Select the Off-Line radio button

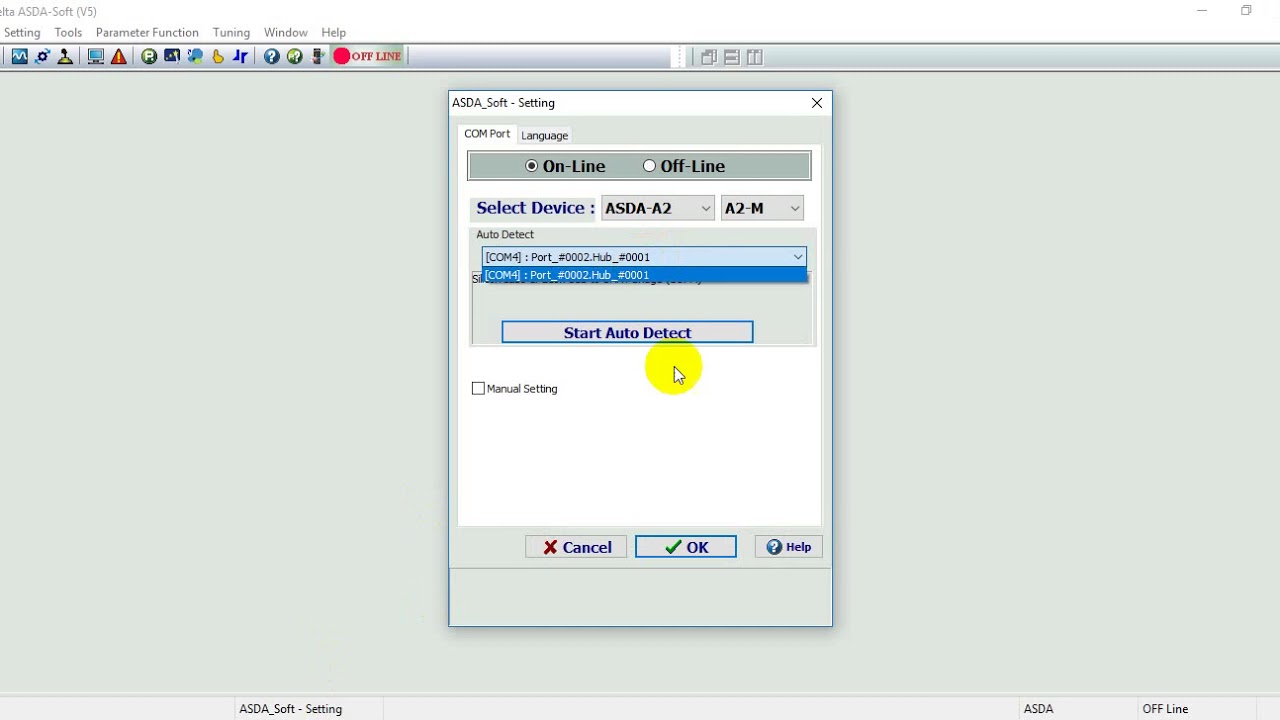pyautogui.click(x=650, y=166)
